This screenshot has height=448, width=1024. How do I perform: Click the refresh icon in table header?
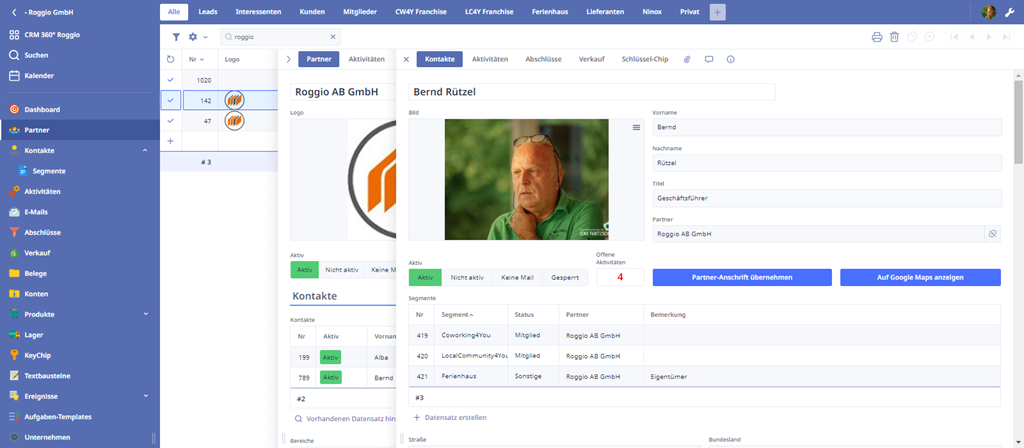(x=170, y=60)
